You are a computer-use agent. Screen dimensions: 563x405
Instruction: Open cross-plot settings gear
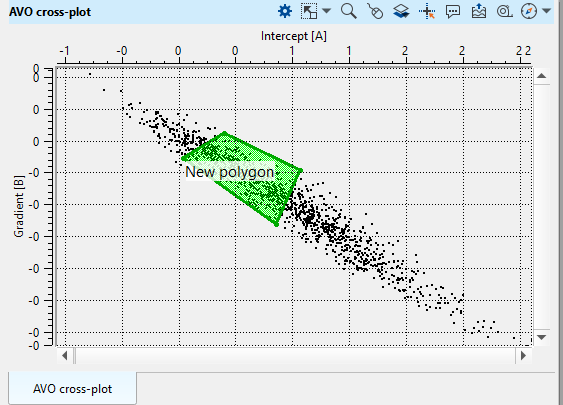click(285, 11)
